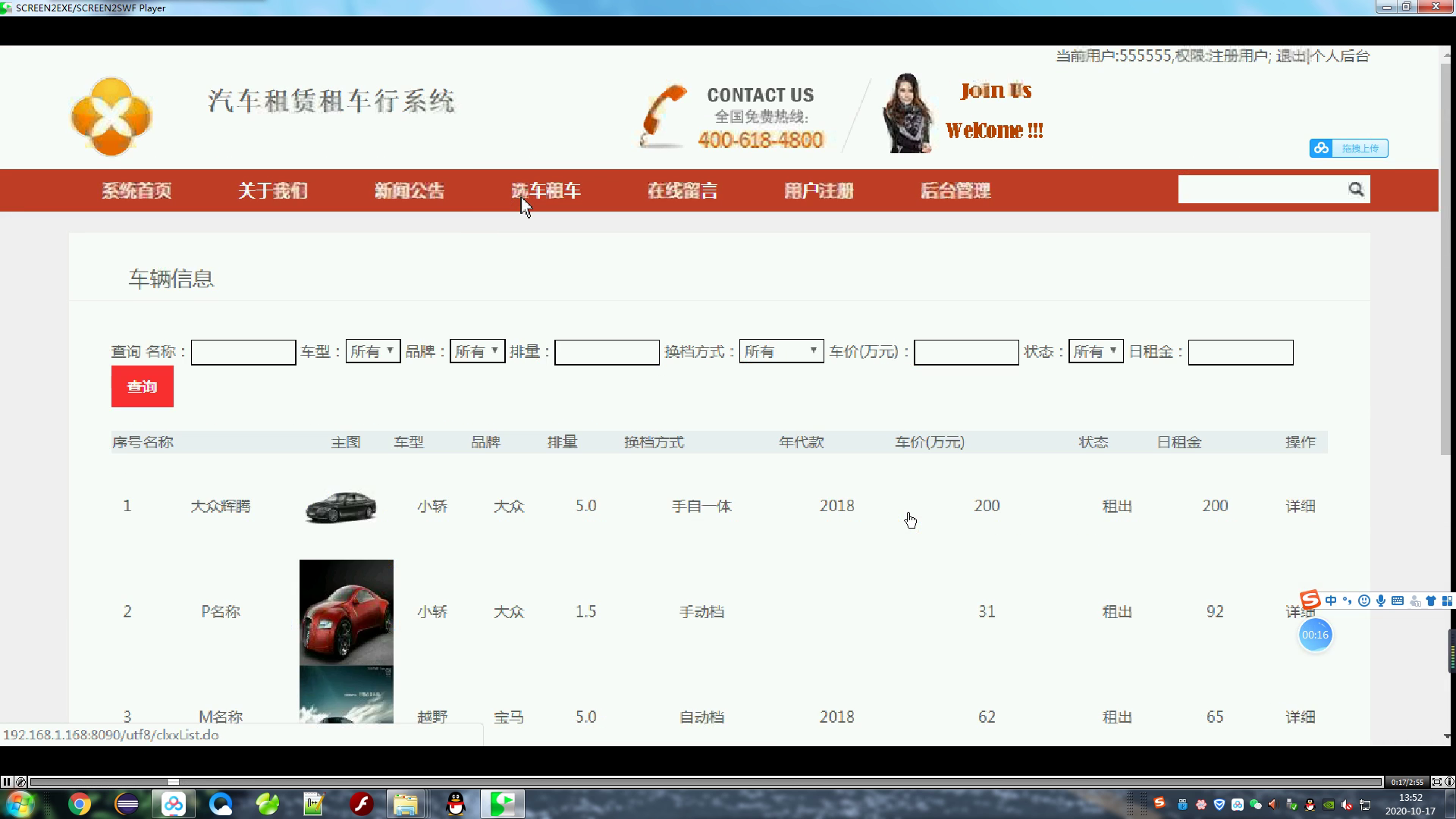Viewport: 1456px width, 819px height.
Task: Open 详细 for 大众辉腾 row
Action: tap(1301, 506)
